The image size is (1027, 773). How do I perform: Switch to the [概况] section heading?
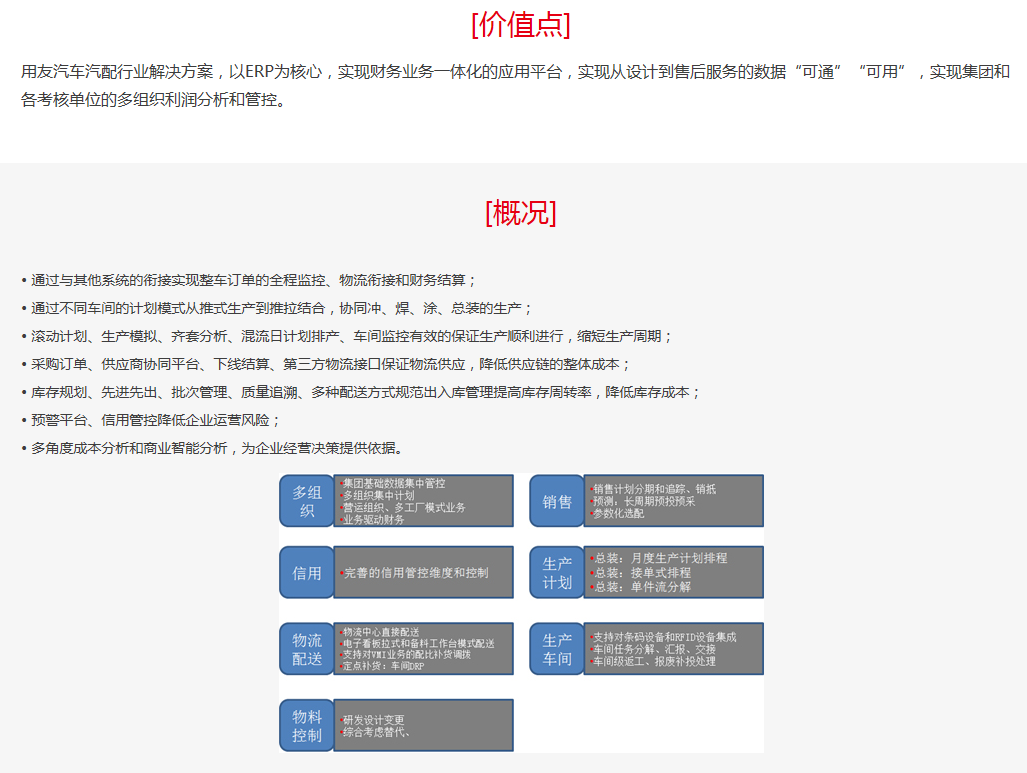[519, 213]
